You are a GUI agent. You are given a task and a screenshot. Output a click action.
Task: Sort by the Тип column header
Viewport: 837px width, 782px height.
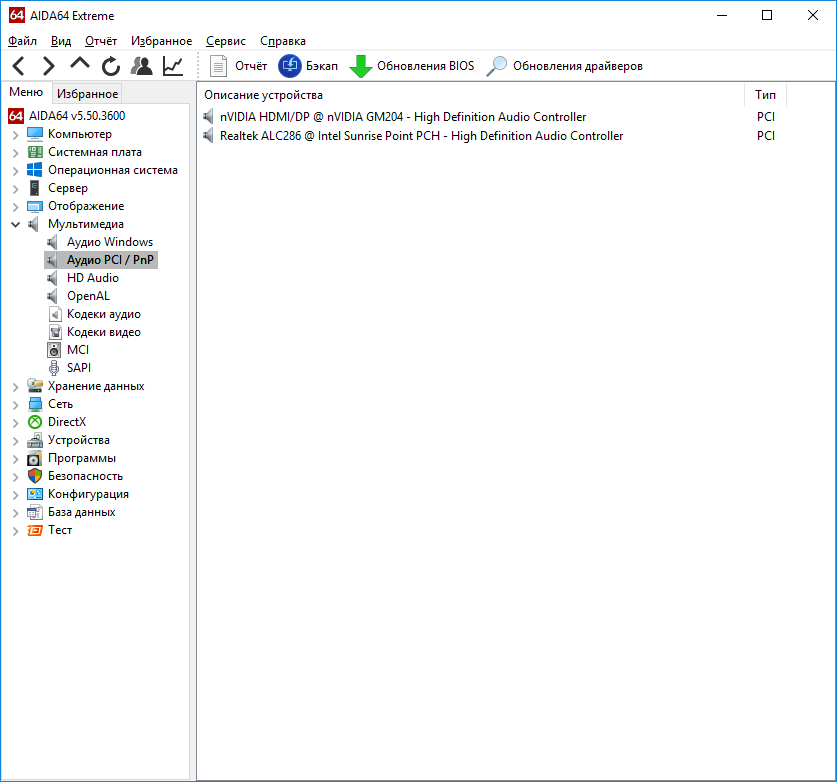coord(765,95)
